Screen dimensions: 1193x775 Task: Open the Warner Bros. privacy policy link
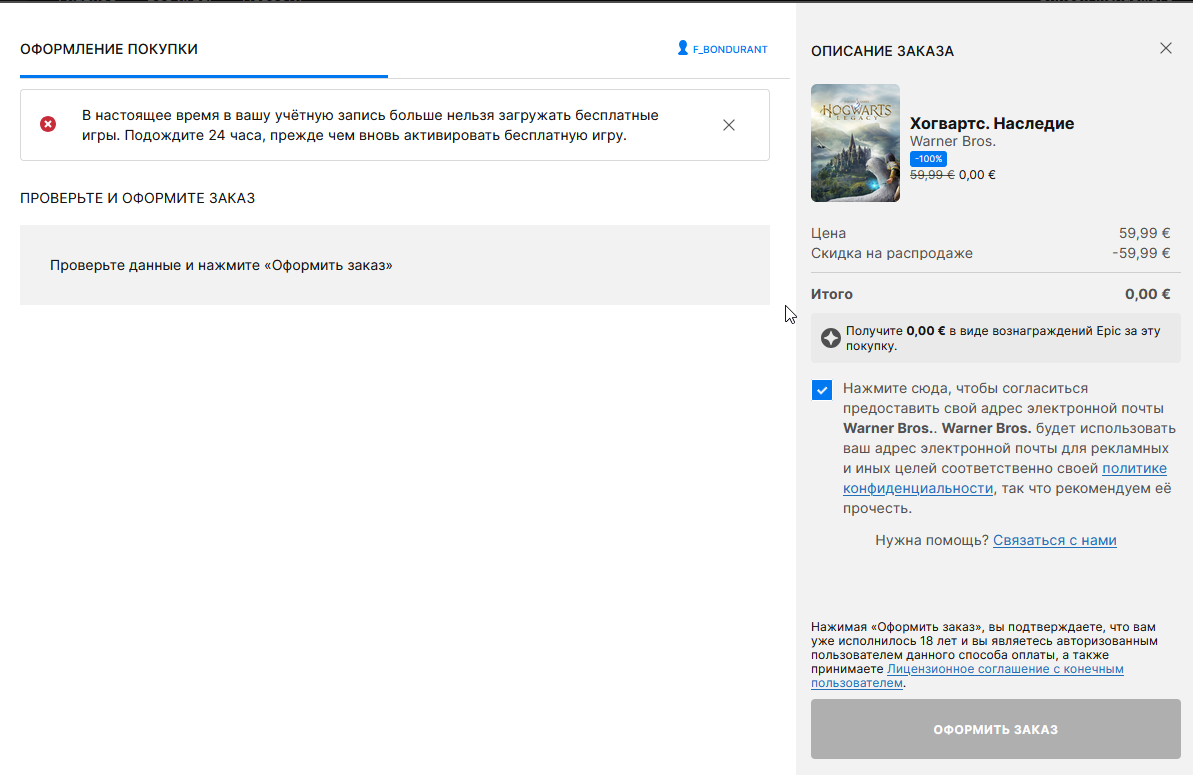pos(1134,469)
